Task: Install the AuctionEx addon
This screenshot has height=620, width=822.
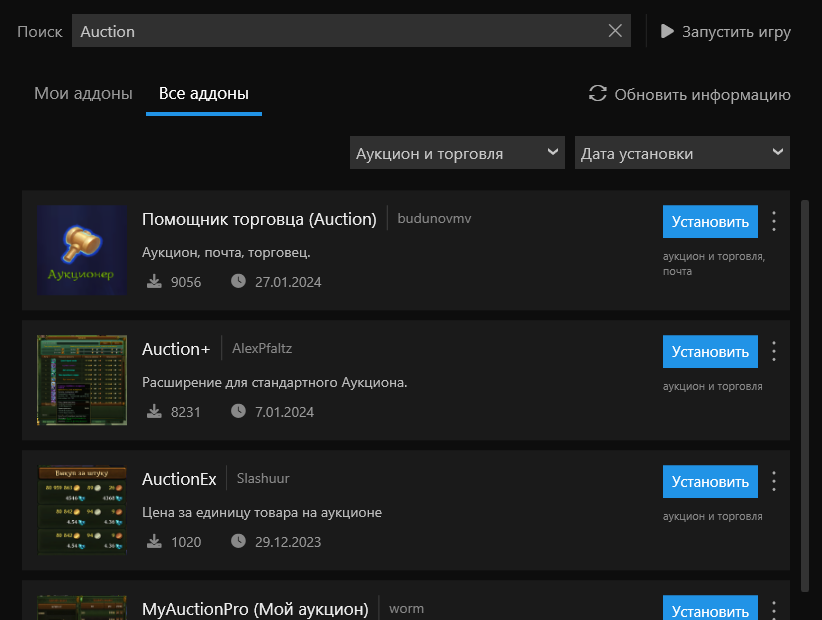Action: point(710,482)
